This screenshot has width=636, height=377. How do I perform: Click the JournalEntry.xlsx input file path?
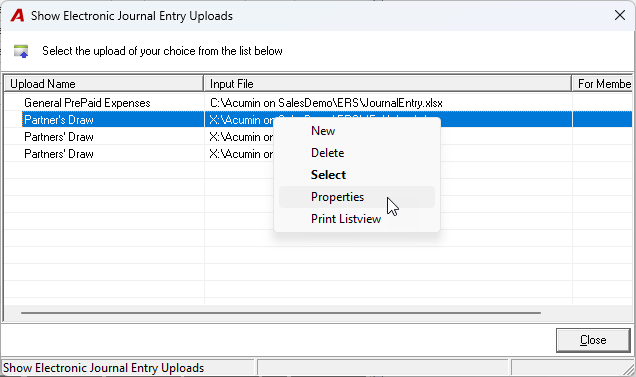click(326, 103)
